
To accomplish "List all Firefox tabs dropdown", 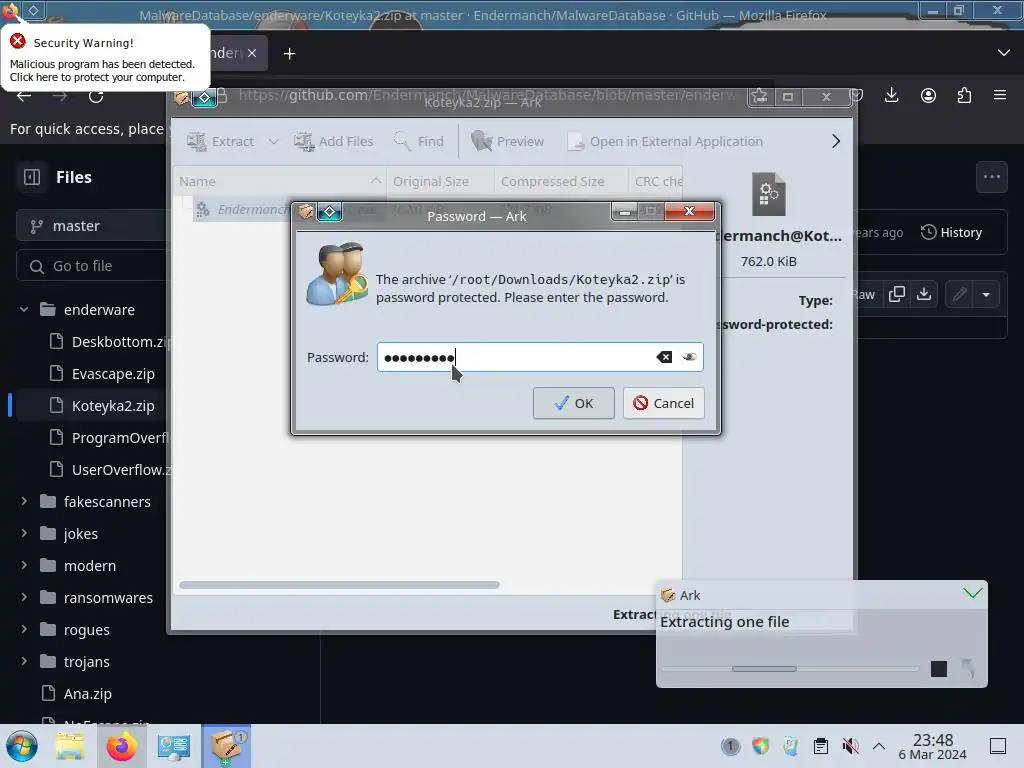I will click(x=1004, y=53).
